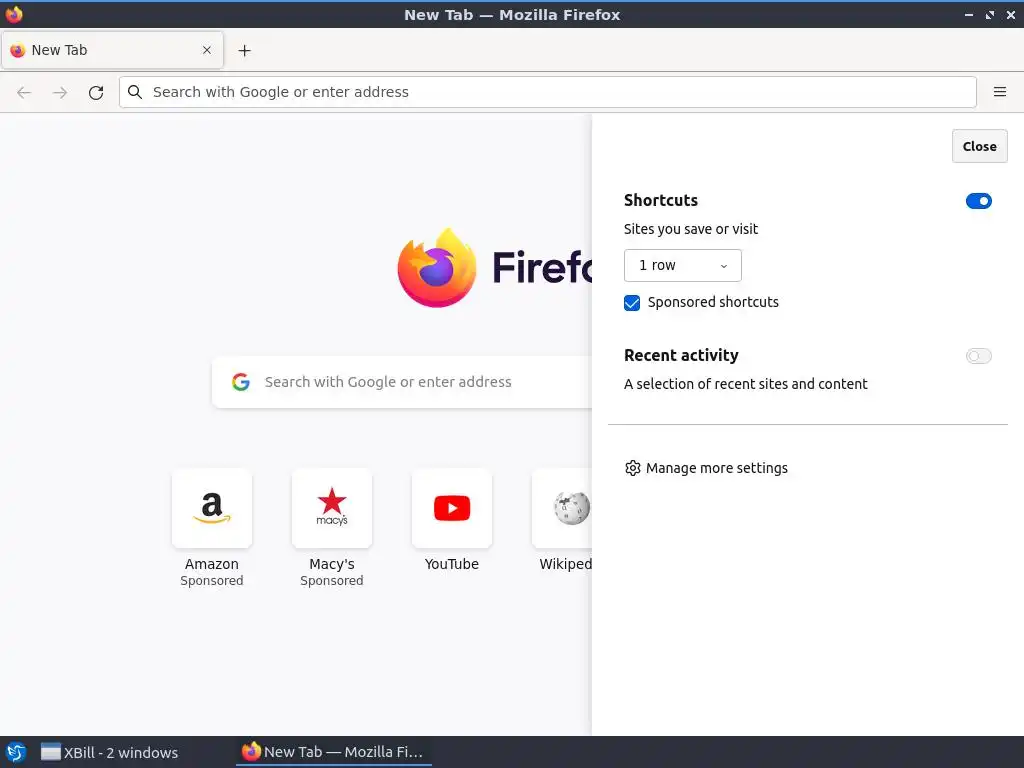Minimize the Firefox window
Screen dimensions: 1024x768
968,14
